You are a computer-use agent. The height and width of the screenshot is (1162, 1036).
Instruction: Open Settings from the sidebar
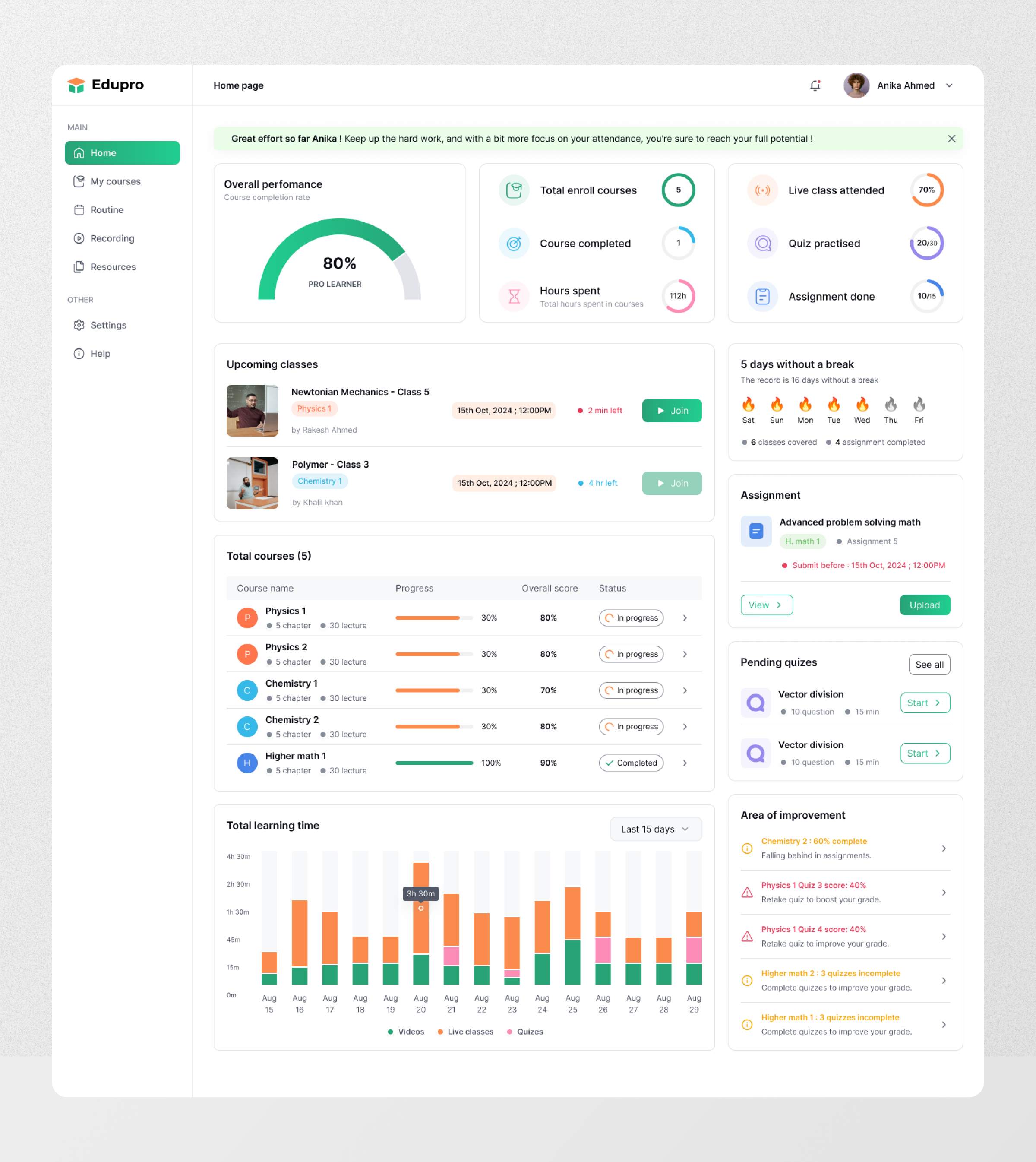(108, 325)
